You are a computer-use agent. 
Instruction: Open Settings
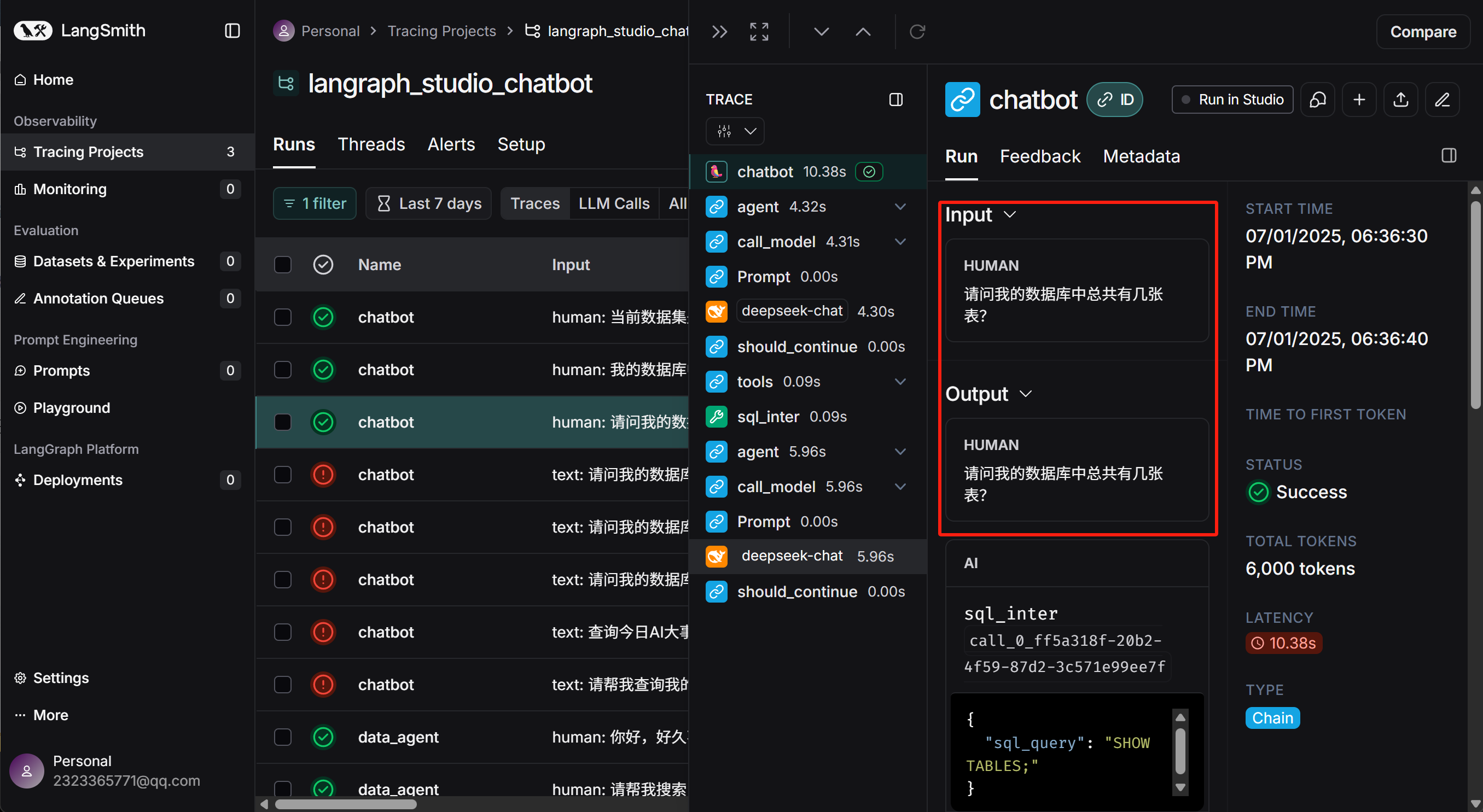[51, 677]
